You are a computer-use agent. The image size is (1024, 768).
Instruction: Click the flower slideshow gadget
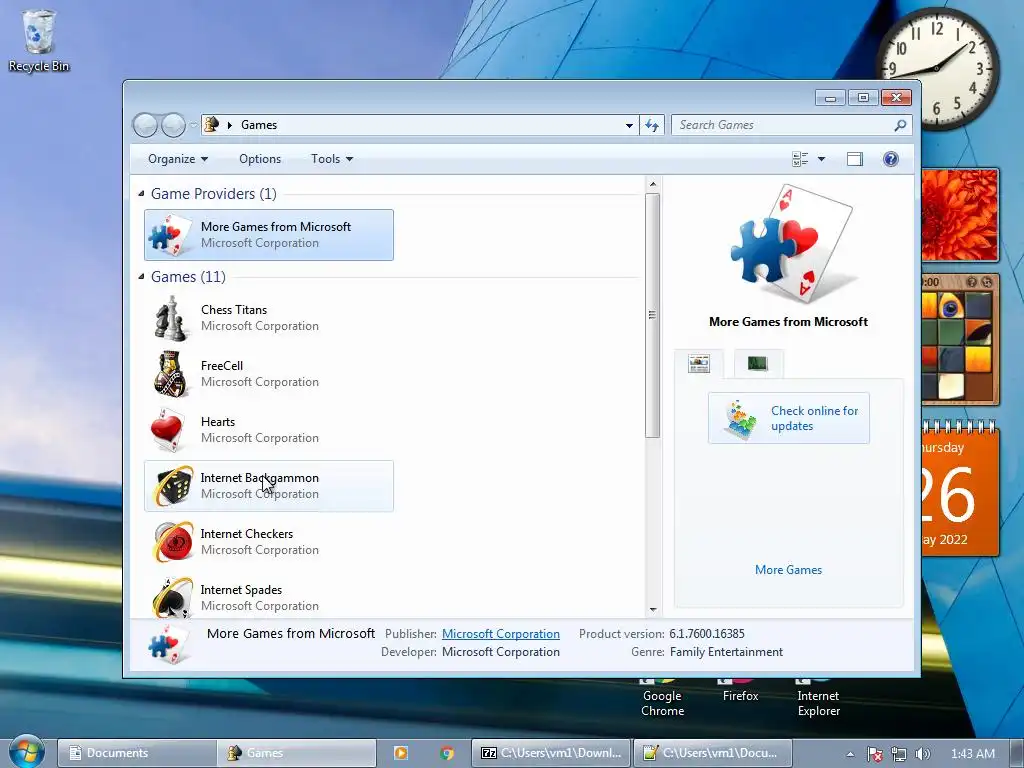[x=959, y=215]
